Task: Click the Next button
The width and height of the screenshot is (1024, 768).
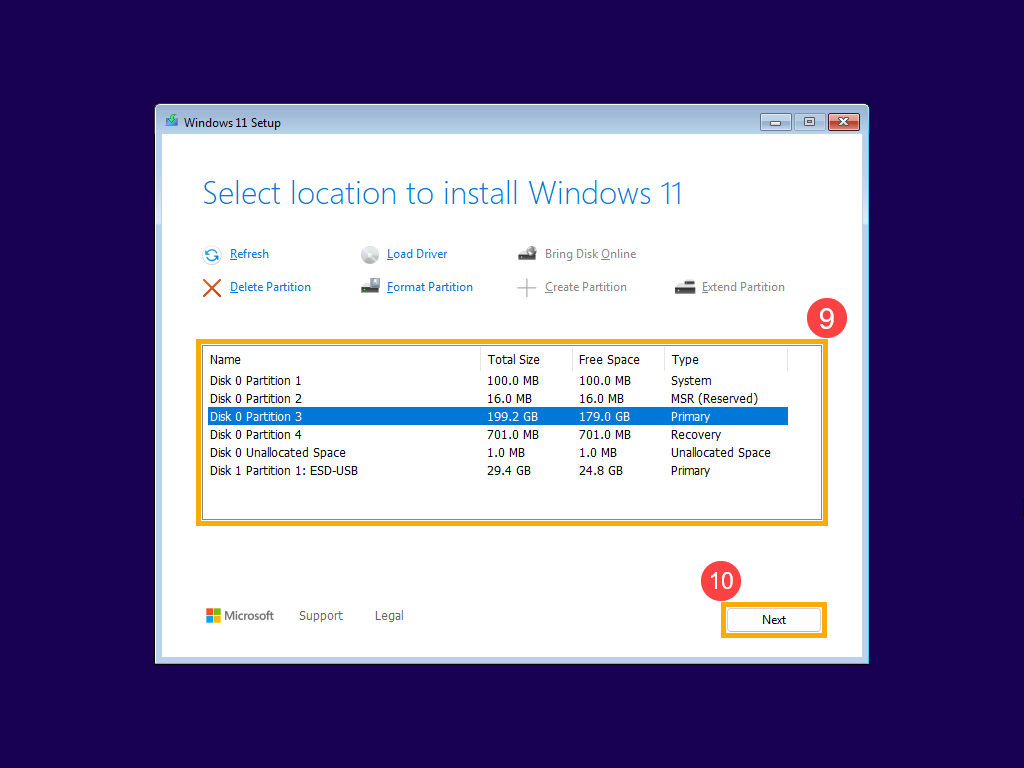Action: (774, 620)
